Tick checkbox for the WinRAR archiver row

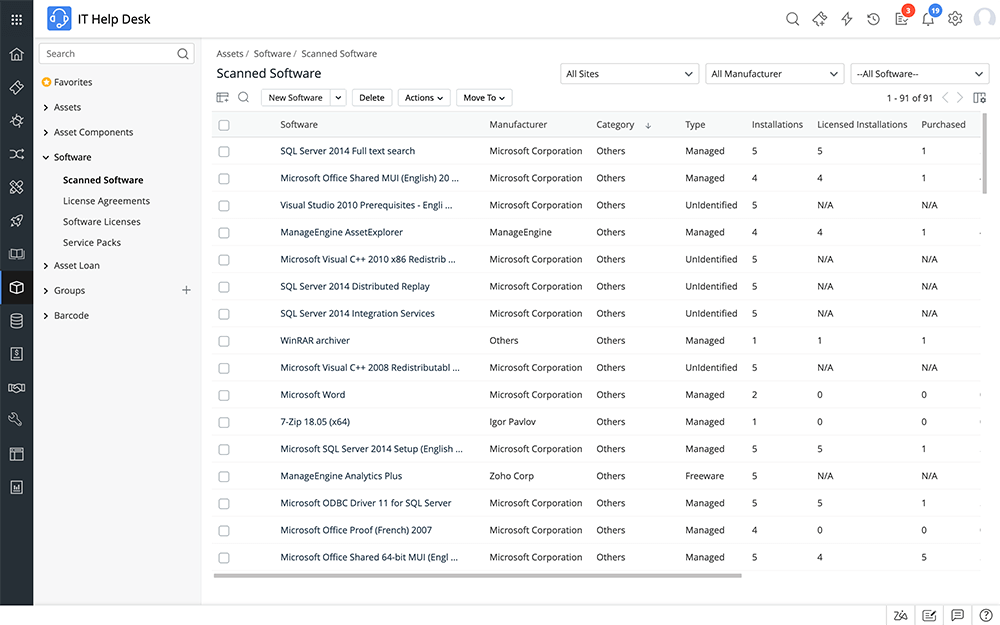pos(223,340)
